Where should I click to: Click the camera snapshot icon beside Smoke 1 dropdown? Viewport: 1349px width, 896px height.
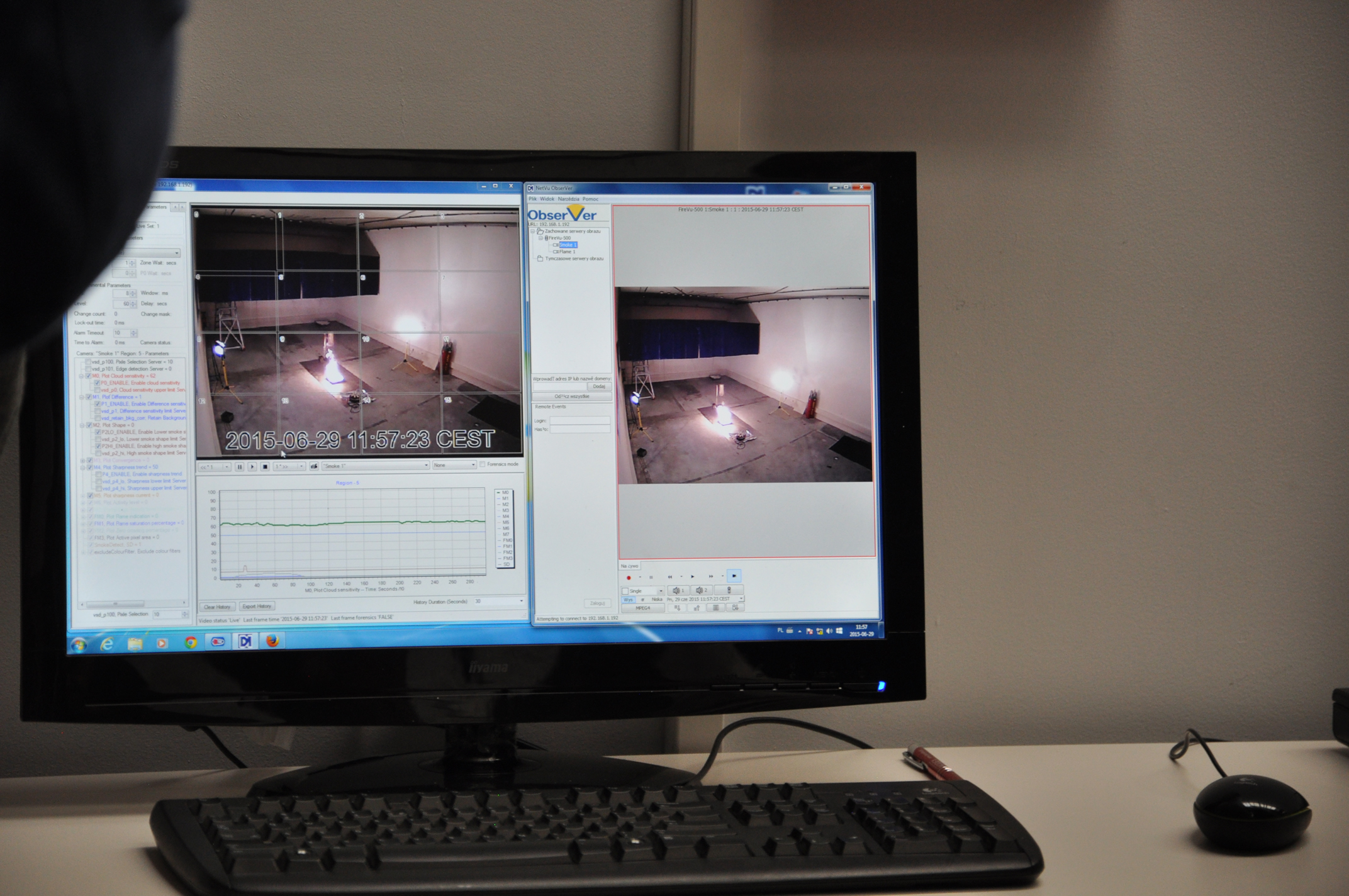pyautogui.click(x=314, y=466)
